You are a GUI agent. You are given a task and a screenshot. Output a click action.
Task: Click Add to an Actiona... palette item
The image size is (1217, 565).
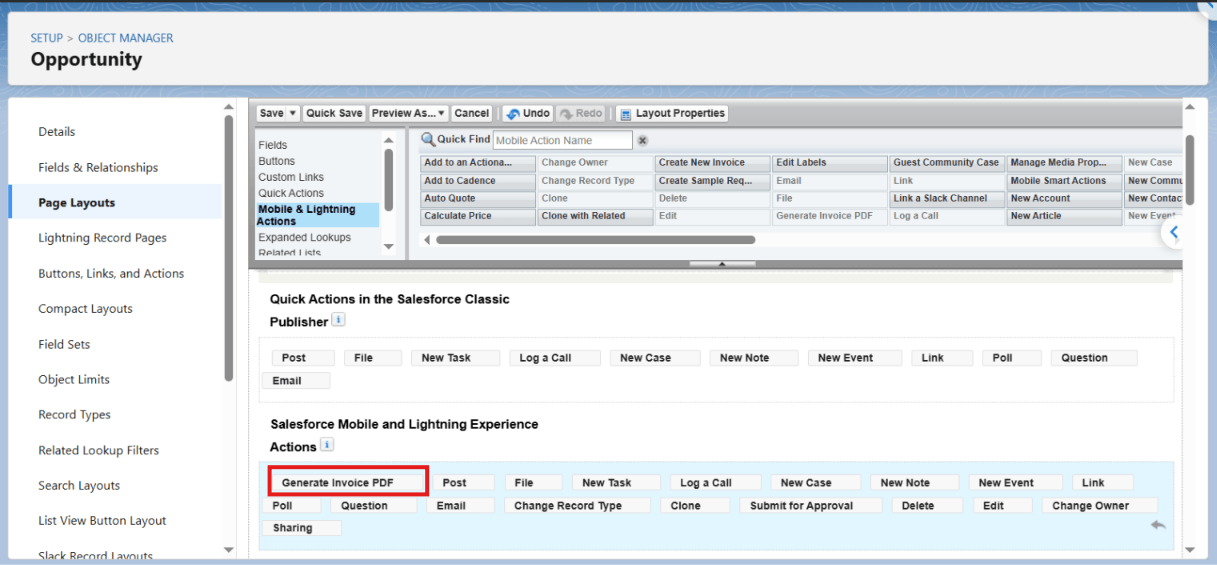point(478,163)
